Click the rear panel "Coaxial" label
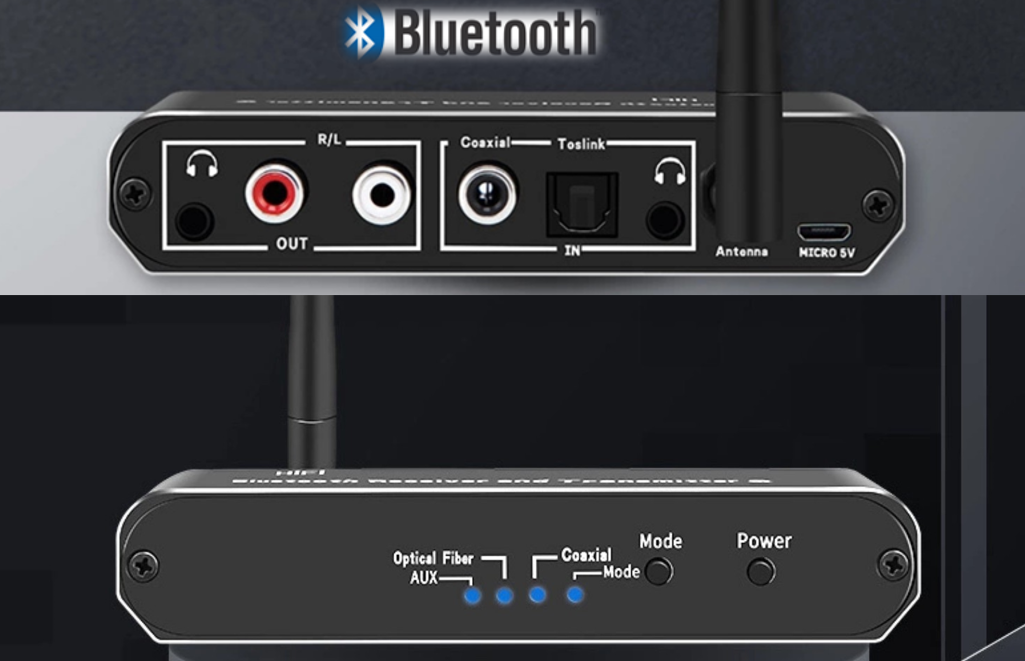This screenshot has width=1025, height=661. 485,143
